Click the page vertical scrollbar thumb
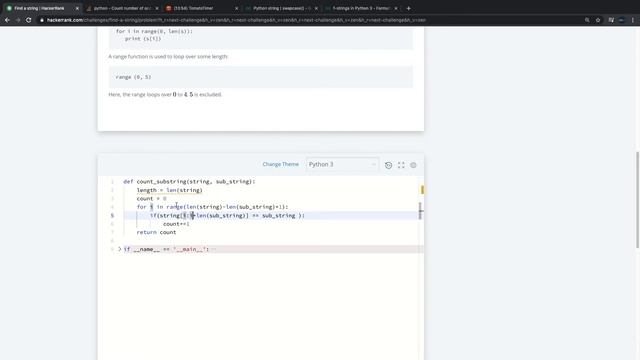The image size is (640, 360). pyautogui.click(x=637, y=200)
